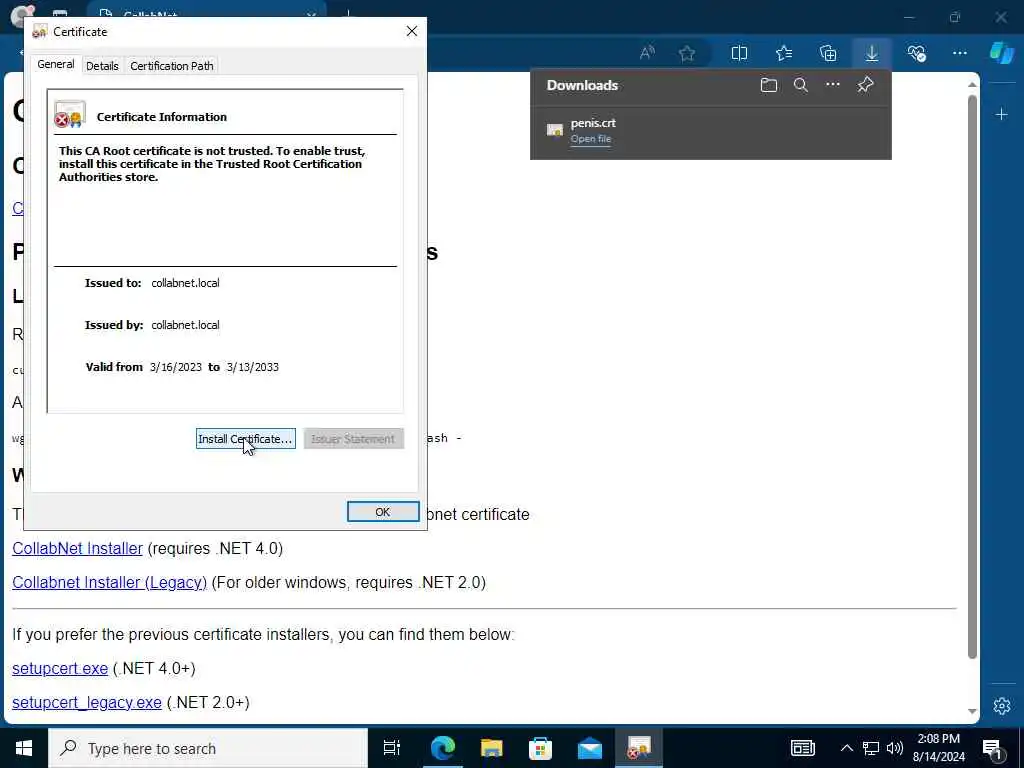Toggle the Downloads arrow icon in toolbar
The height and width of the screenshot is (768, 1024).
pos(872,54)
